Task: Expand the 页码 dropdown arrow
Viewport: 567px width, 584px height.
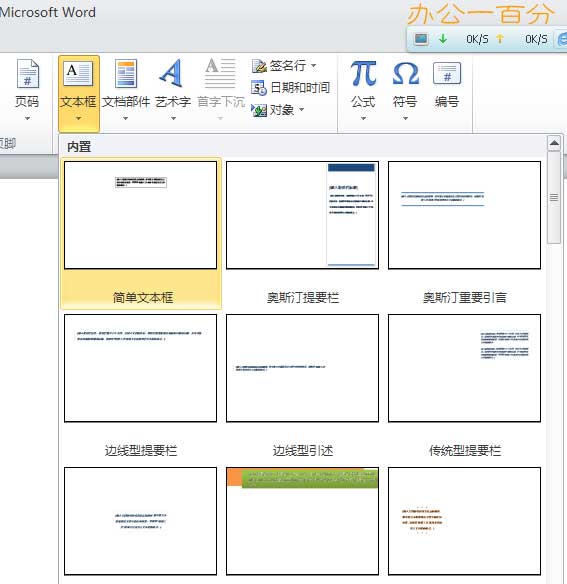Action: (27, 118)
